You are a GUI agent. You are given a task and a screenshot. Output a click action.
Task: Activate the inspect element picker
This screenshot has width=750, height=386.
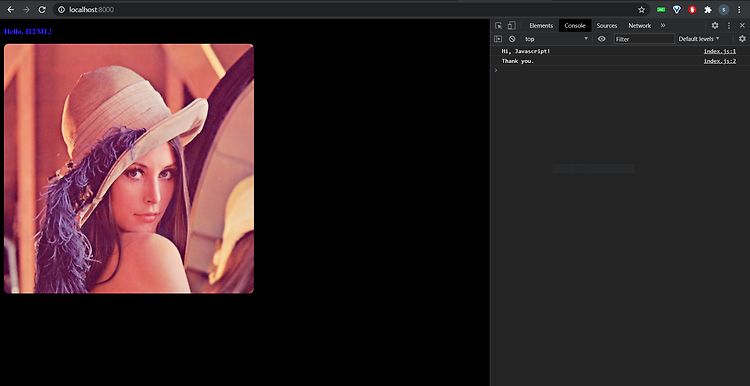tap(498, 26)
